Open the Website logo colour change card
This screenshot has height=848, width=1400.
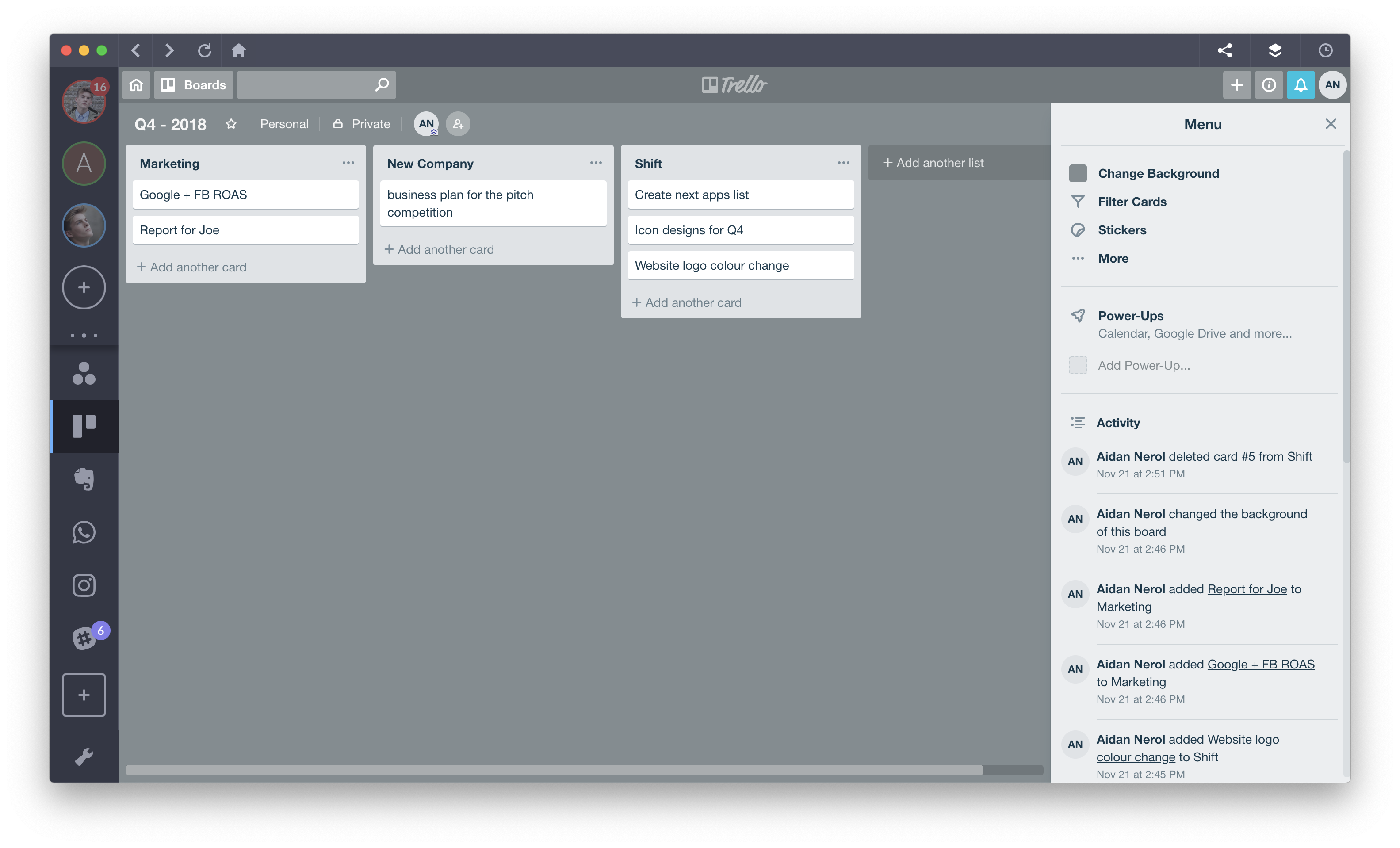(x=741, y=265)
